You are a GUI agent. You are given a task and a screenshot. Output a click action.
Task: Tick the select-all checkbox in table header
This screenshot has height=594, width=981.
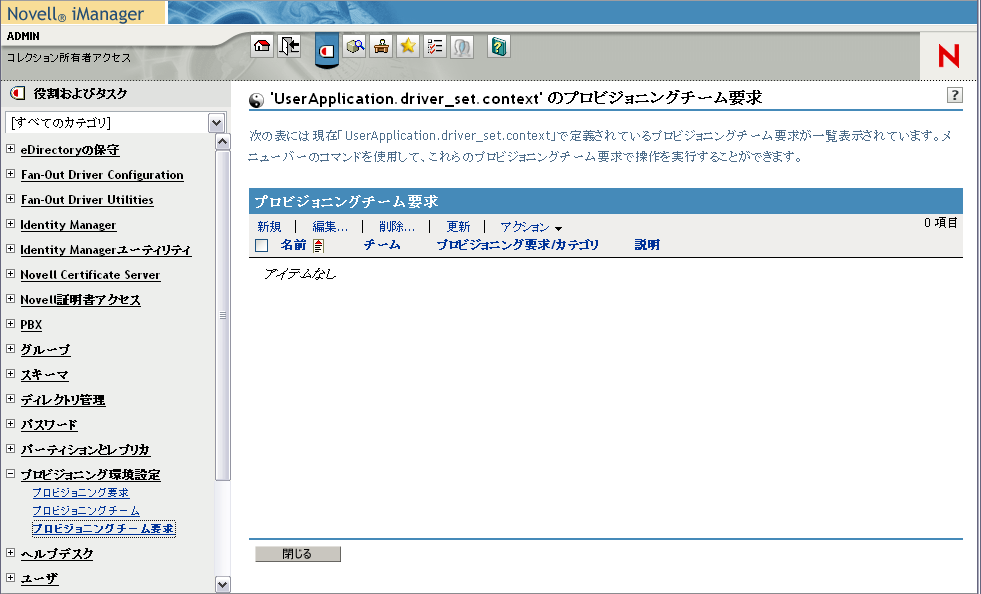click(x=262, y=246)
